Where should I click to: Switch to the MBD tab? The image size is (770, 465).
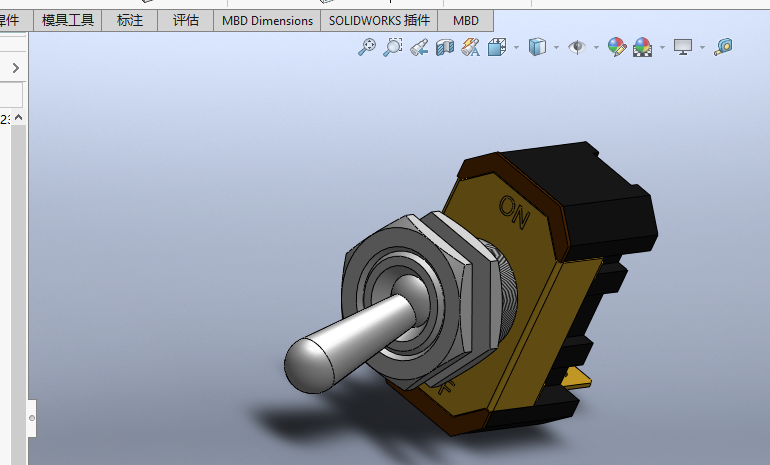point(466,21)
